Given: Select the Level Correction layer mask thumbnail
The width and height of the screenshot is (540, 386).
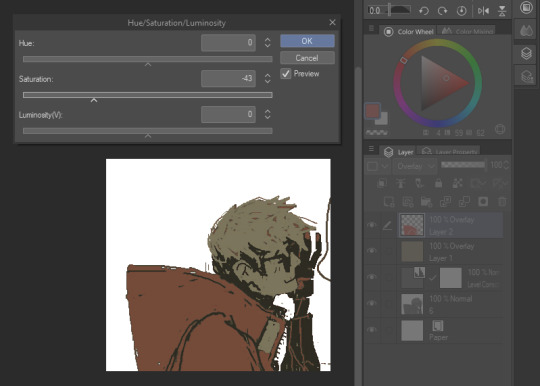Looking at the screenshot, I should click(x=451, y=278).
